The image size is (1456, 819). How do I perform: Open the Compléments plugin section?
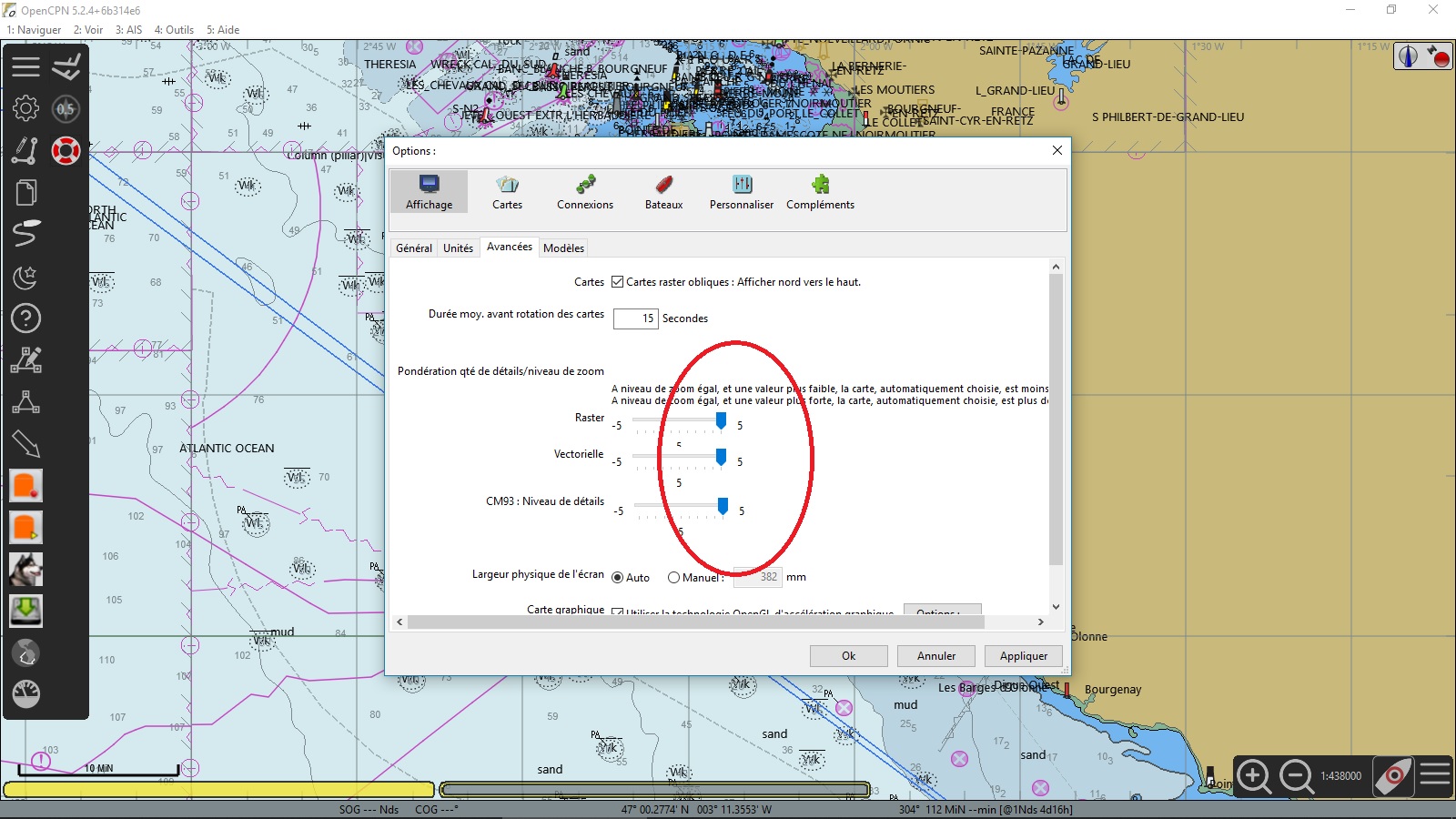click(x=820, y=192)
